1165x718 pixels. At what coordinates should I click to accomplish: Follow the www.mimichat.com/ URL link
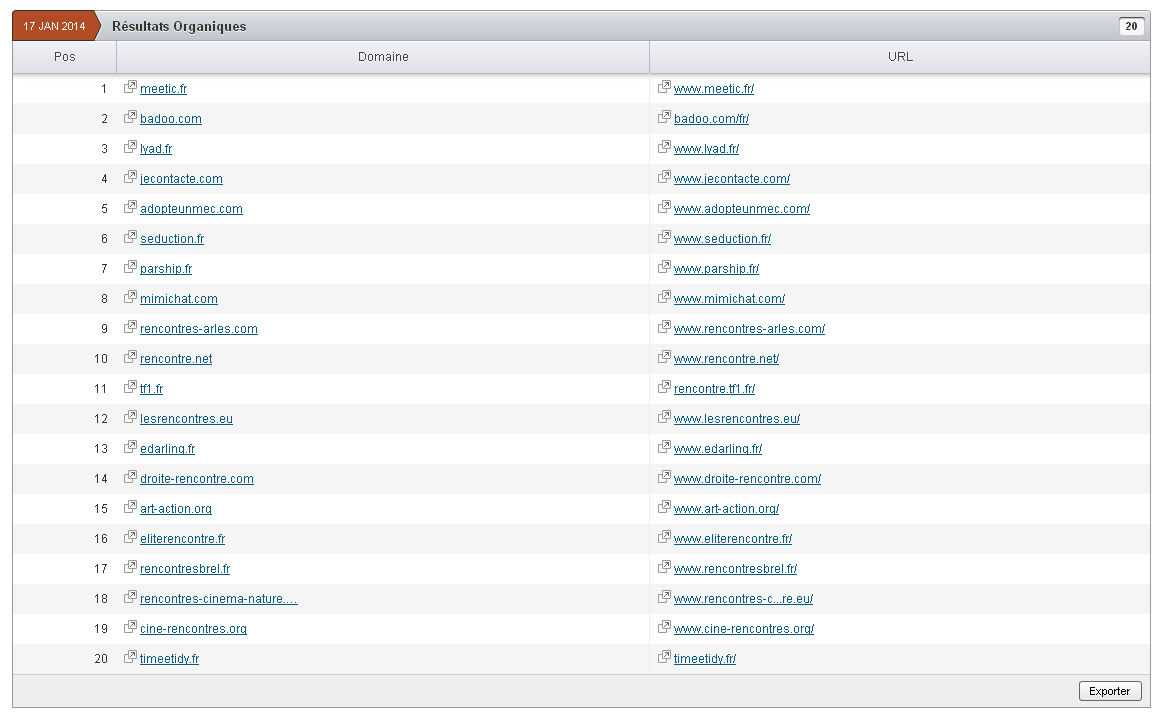[729, 299]
